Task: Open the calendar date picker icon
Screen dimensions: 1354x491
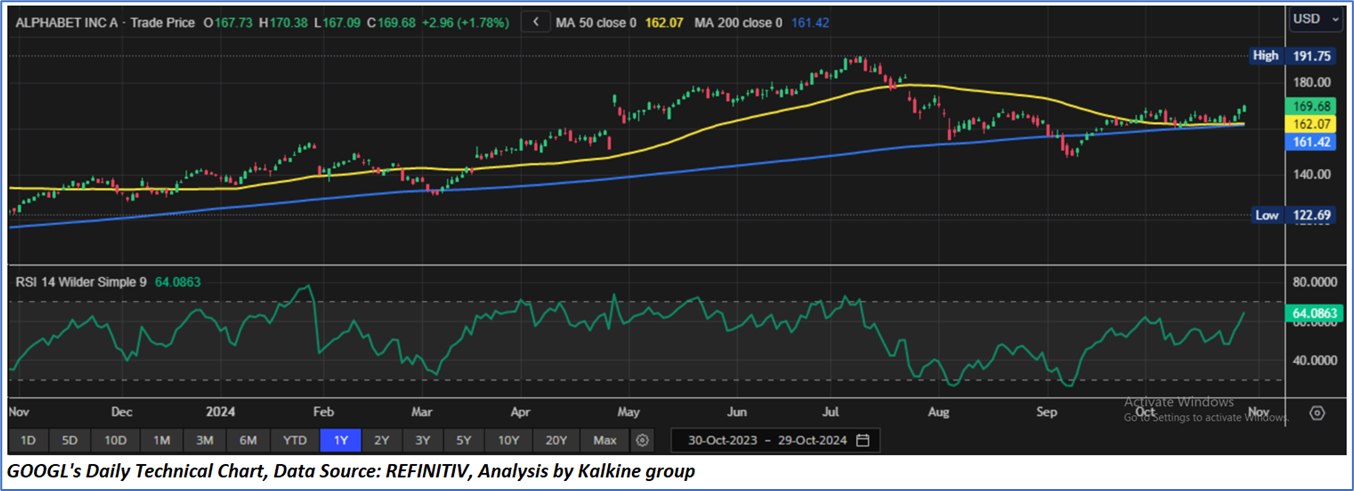Action: coord(863,440)
